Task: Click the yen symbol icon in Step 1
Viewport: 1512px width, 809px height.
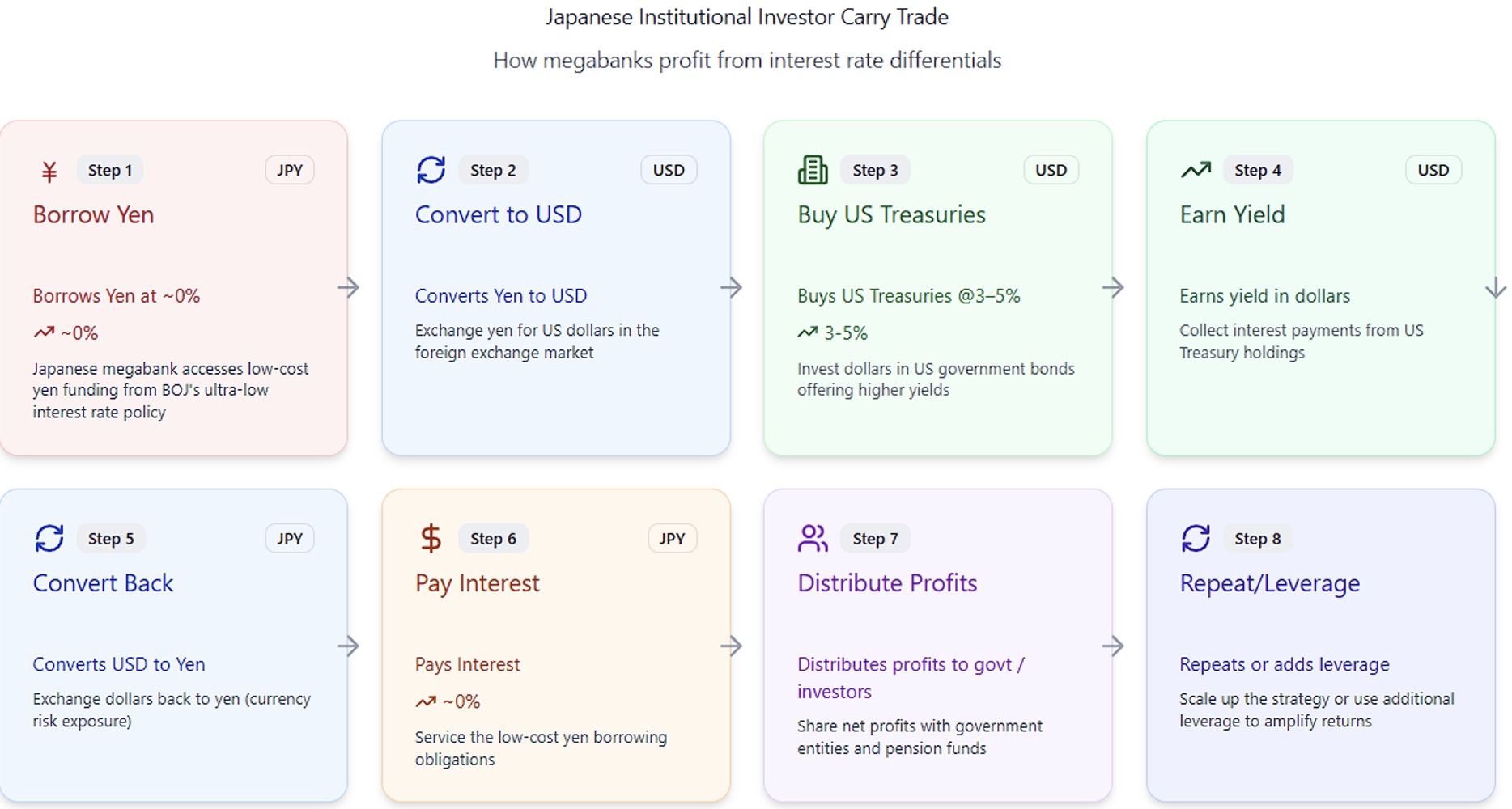Action: 49,171
